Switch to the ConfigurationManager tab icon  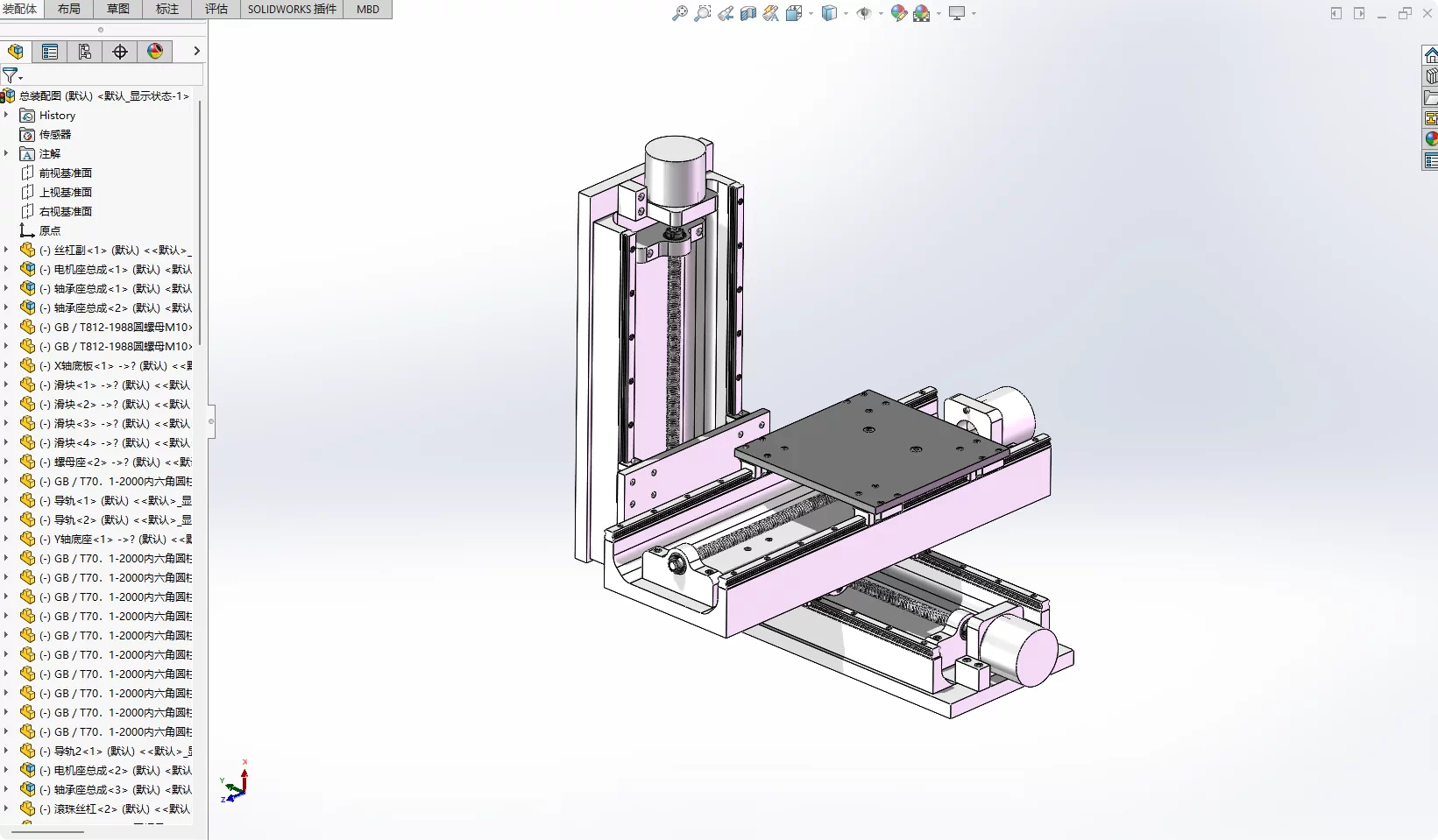85,52
